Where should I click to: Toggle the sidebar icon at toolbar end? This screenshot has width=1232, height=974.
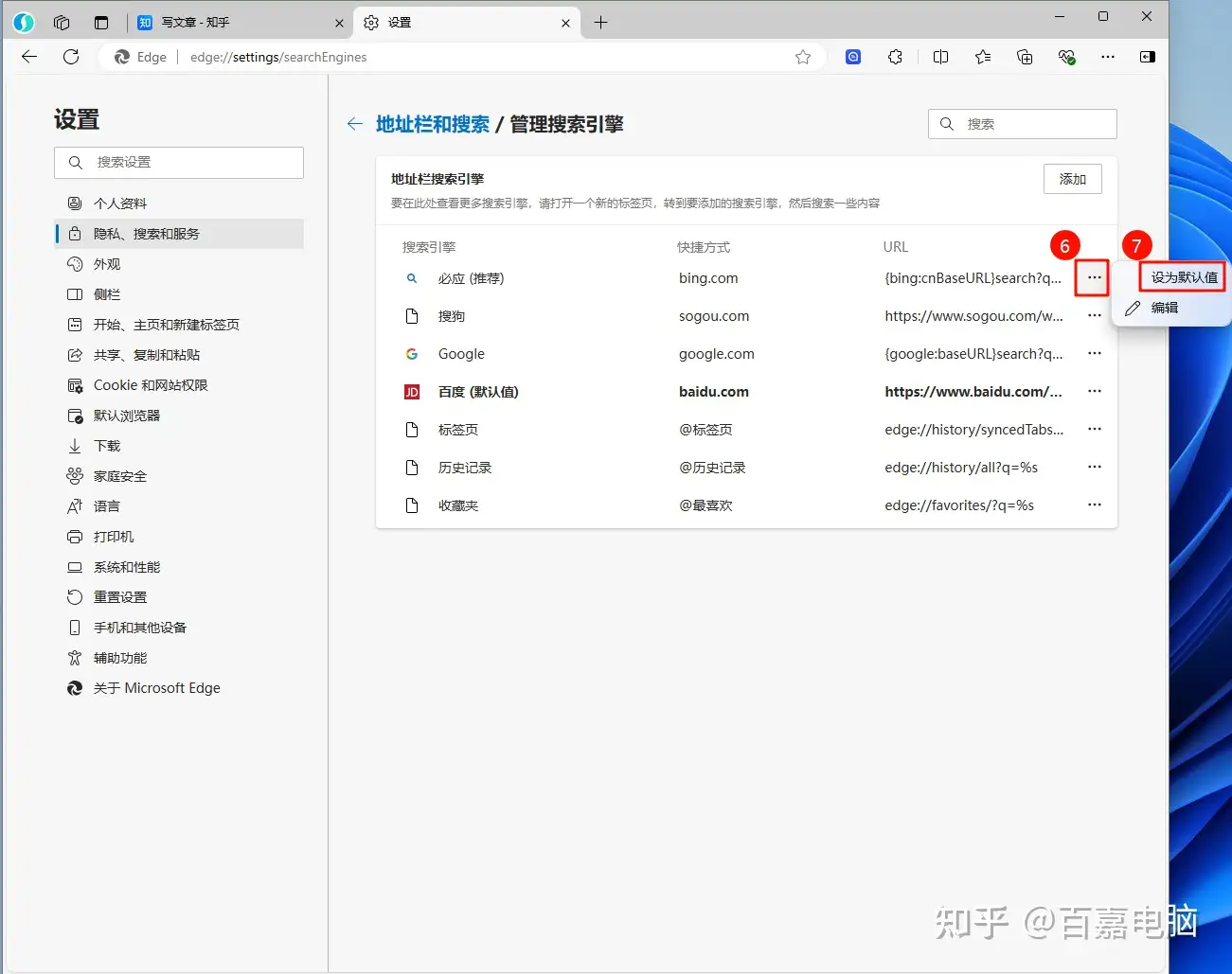(x=1148, y=57)
